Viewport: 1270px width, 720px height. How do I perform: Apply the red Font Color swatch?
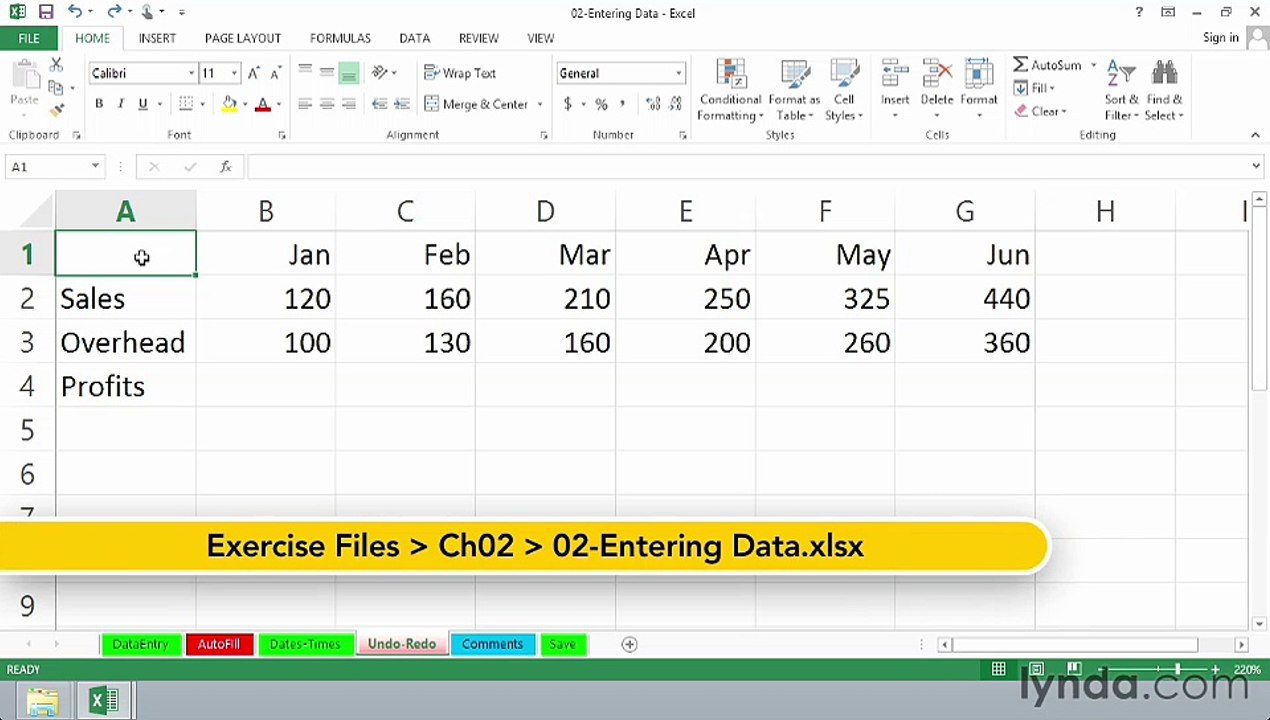point(263,104)
